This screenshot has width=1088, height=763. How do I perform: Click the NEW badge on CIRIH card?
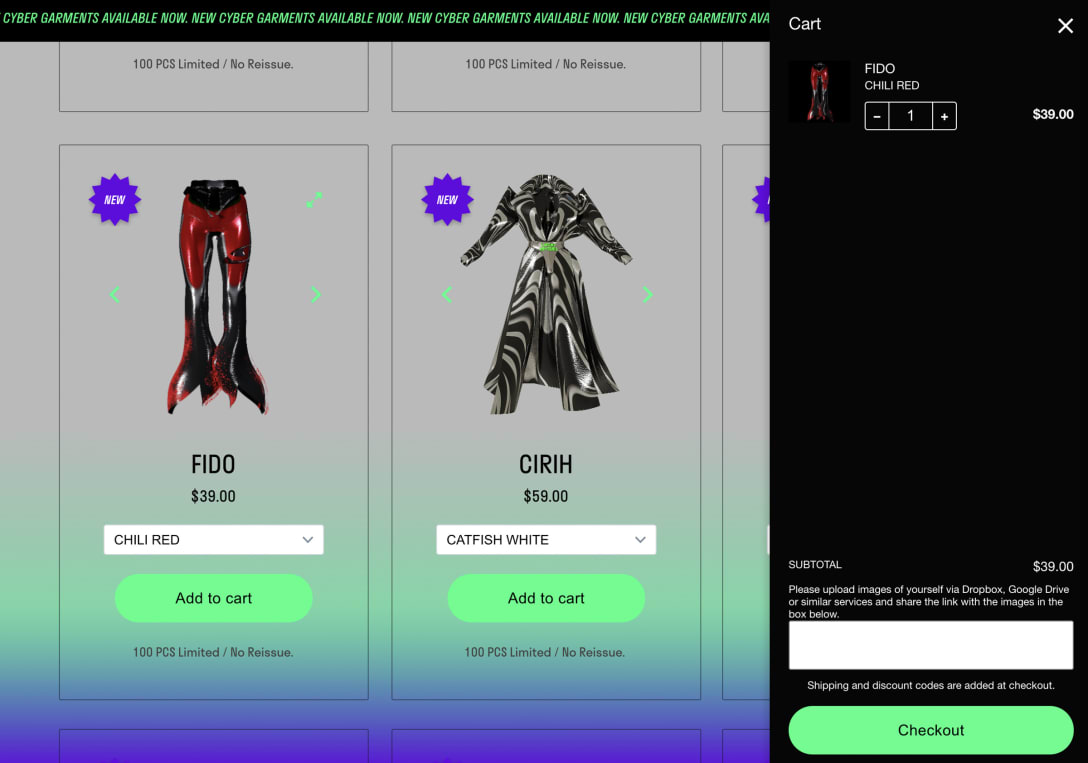[448, 200]
